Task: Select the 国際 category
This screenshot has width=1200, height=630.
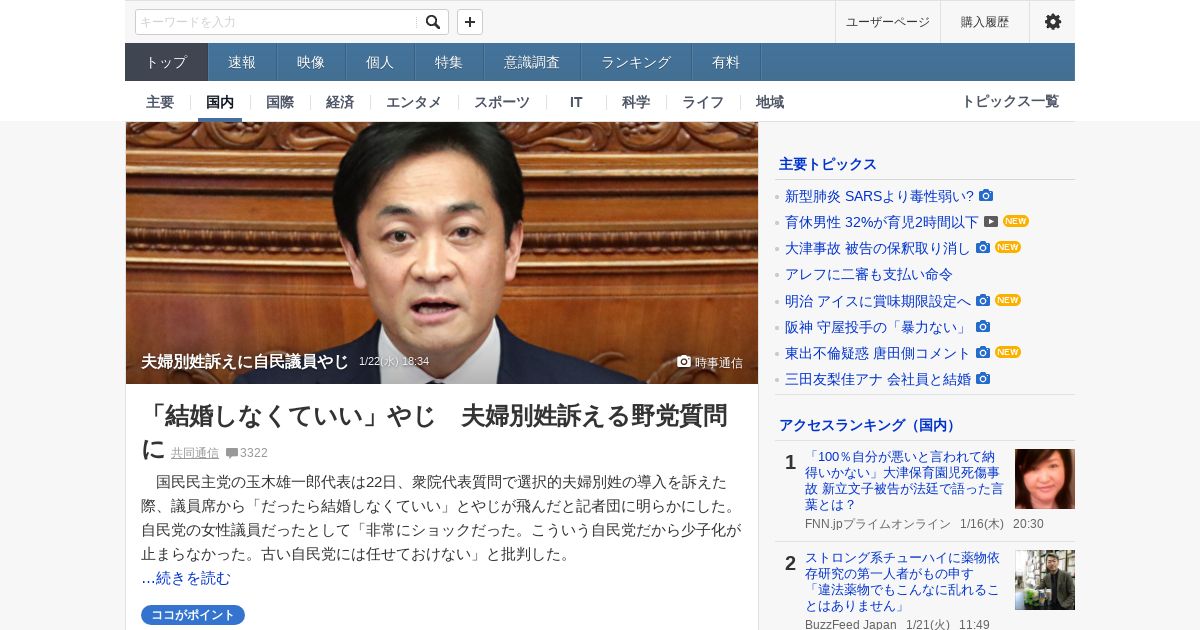Action: tap(280, 102)
